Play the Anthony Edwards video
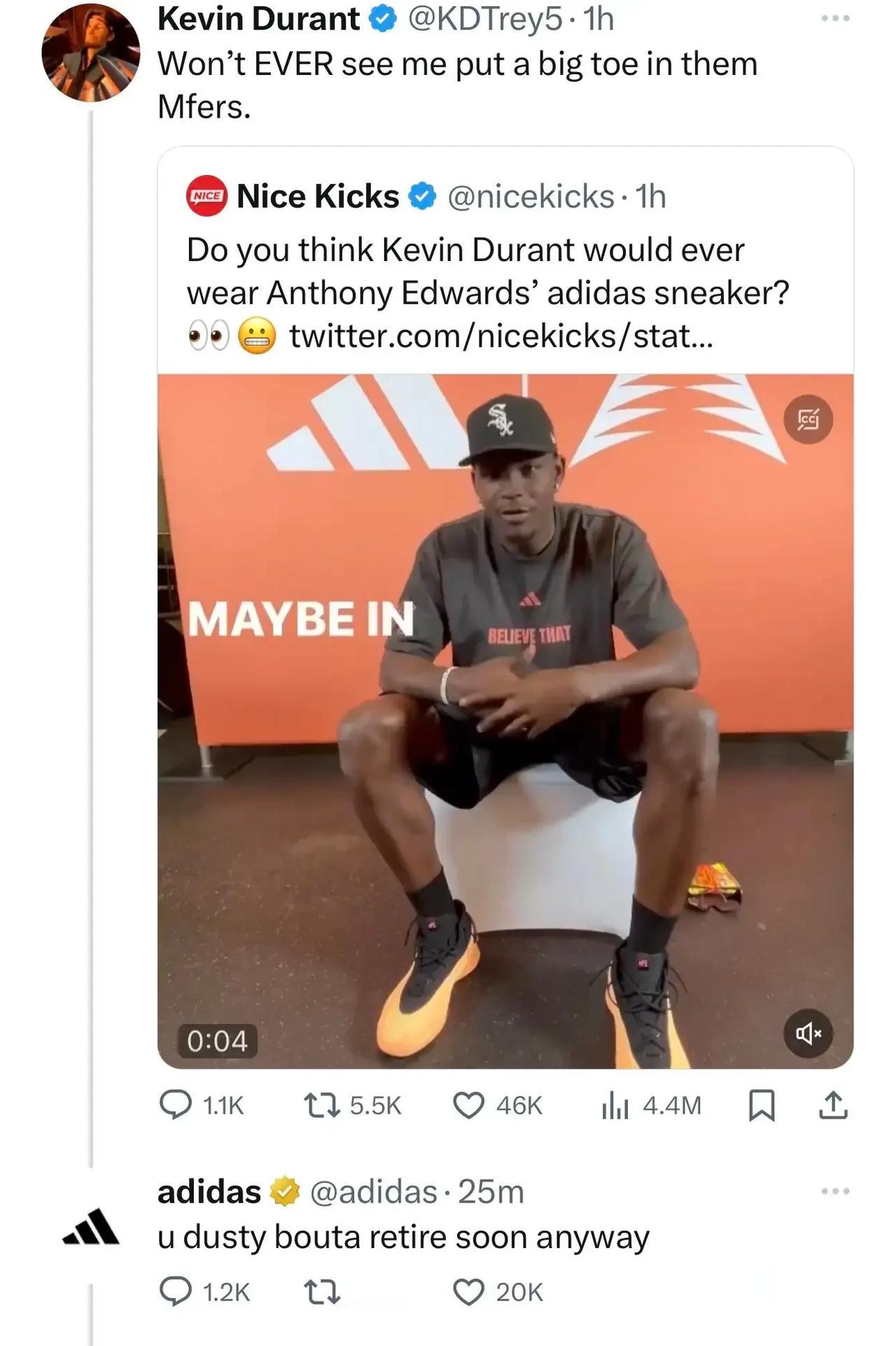This screenshot has height=1346, width=896. tap(505, 721)
